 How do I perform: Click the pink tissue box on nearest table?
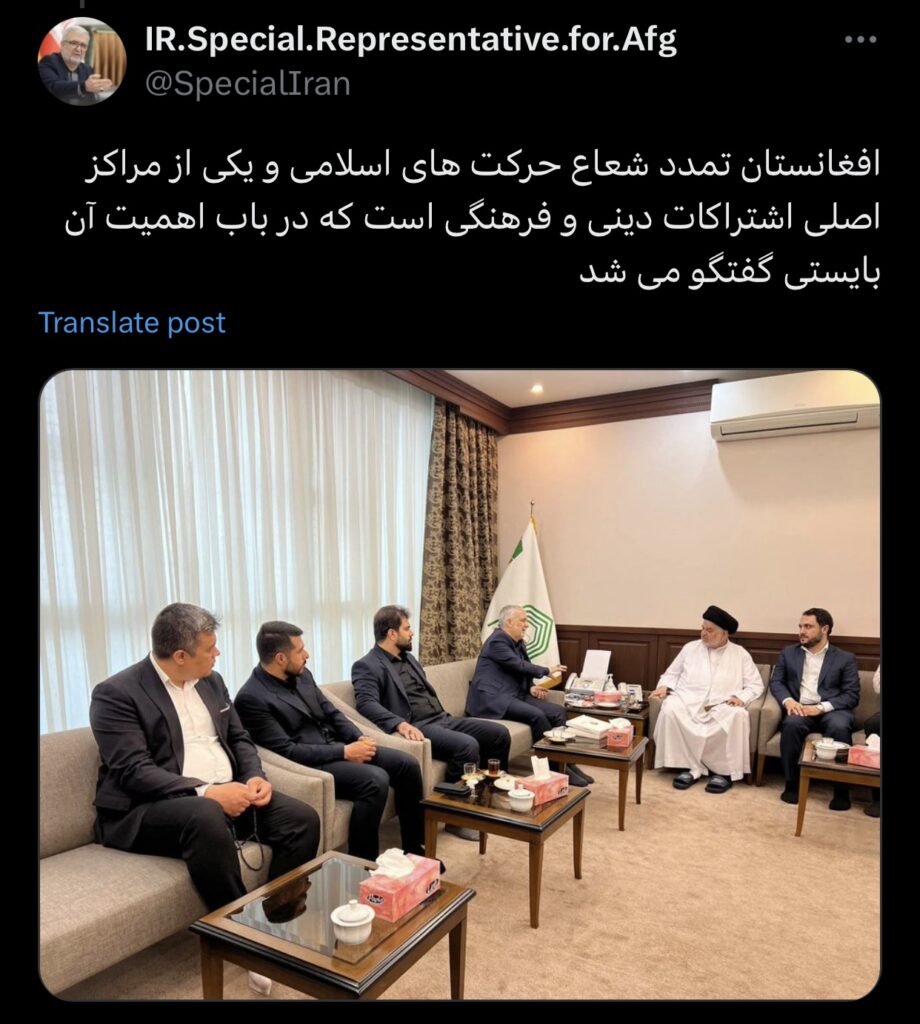coord(400,888)
